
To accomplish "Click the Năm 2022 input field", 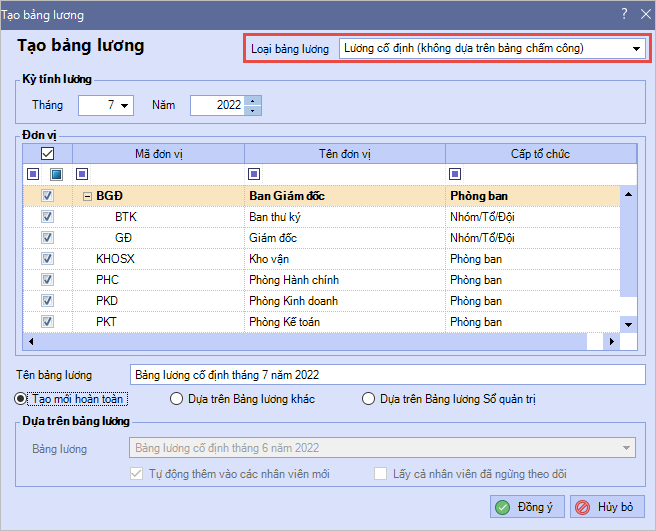I will tap(218, 105).
